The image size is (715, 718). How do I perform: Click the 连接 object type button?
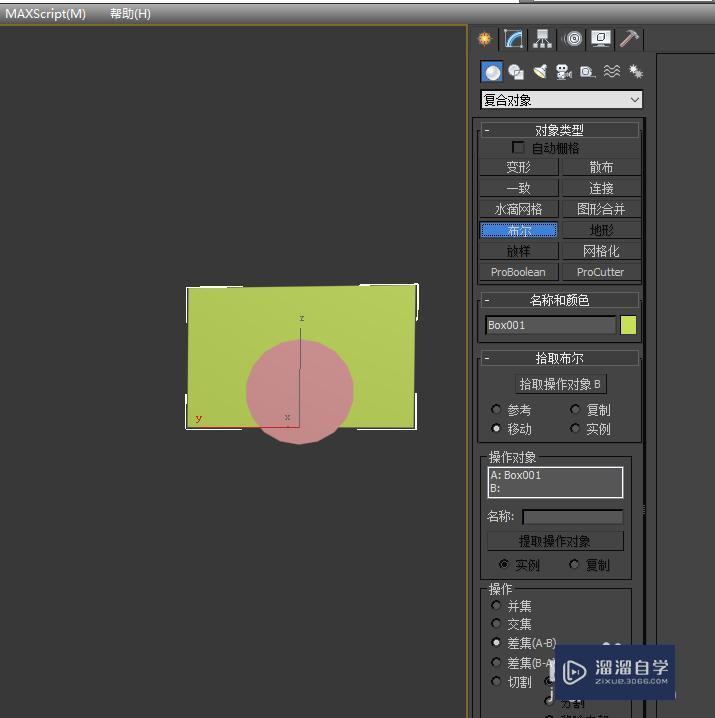pos(601,188)
